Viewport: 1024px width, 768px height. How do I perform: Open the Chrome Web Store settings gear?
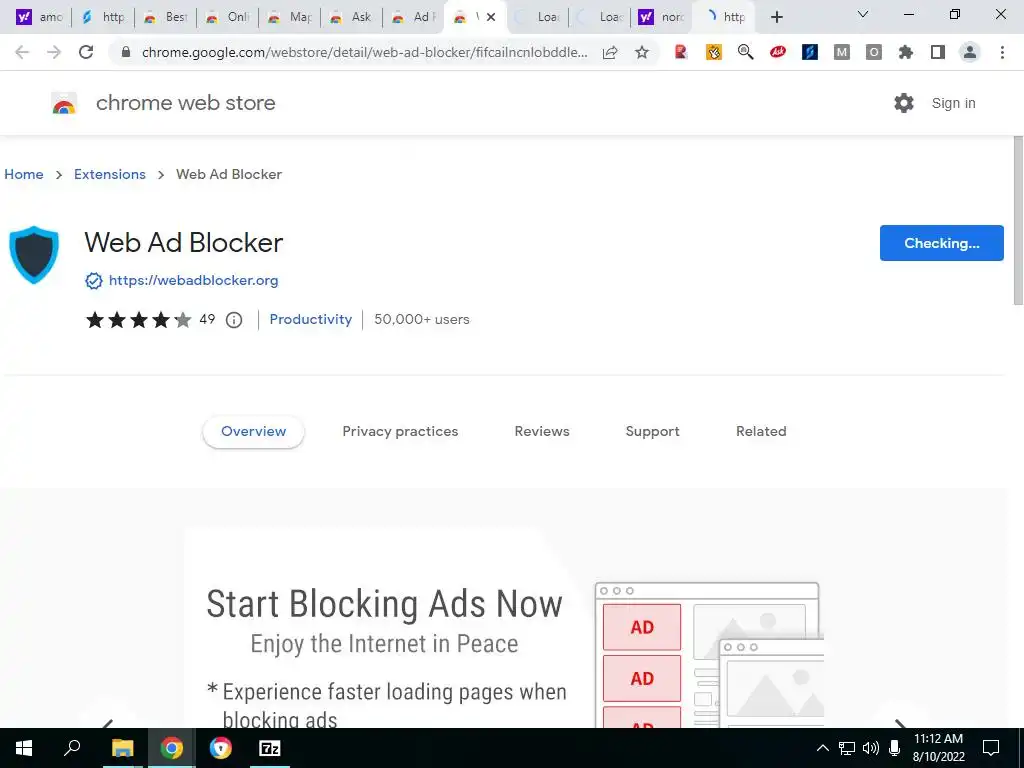point(904,103)
